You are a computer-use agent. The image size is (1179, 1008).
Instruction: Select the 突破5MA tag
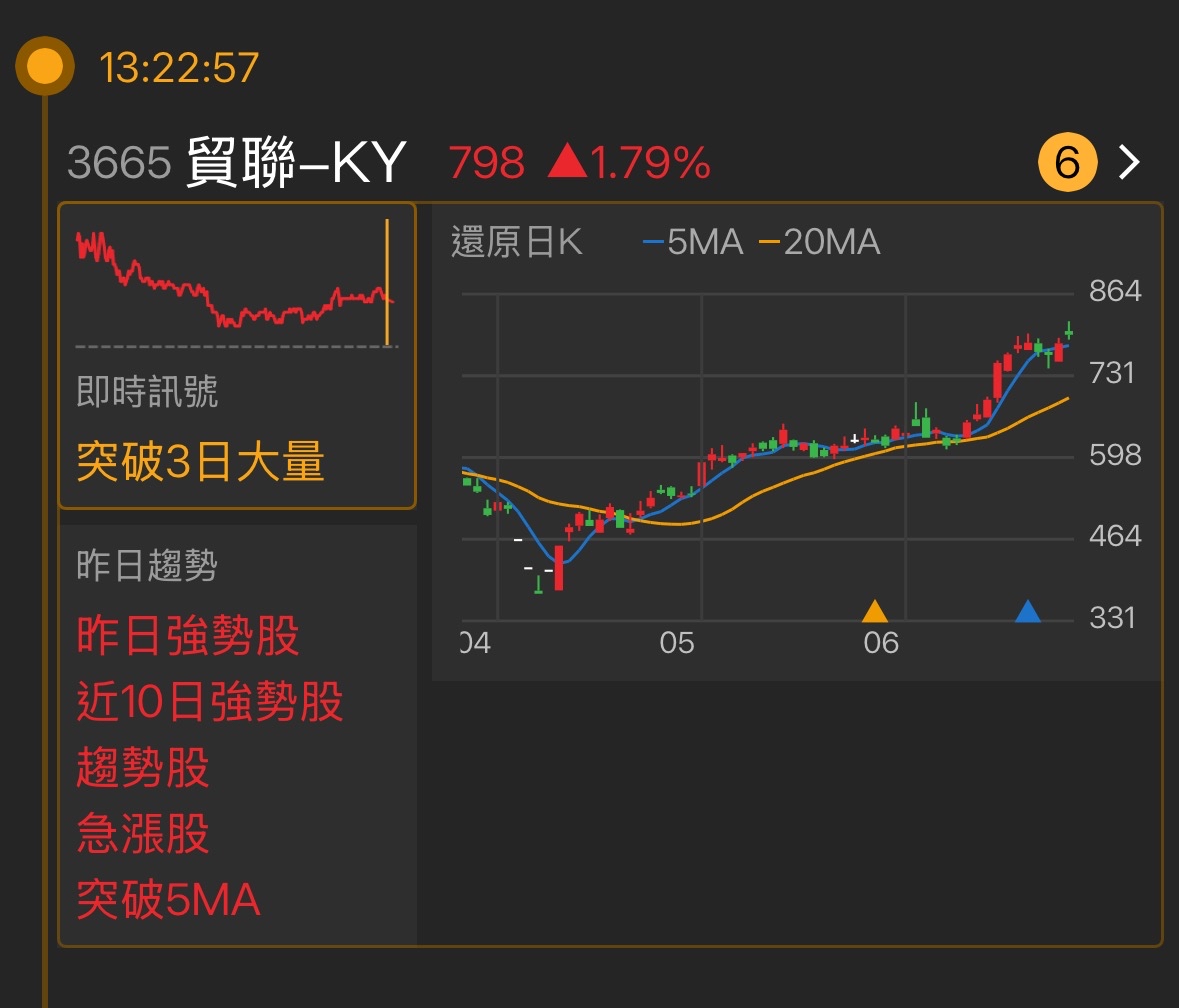click(x=168, y=899)
